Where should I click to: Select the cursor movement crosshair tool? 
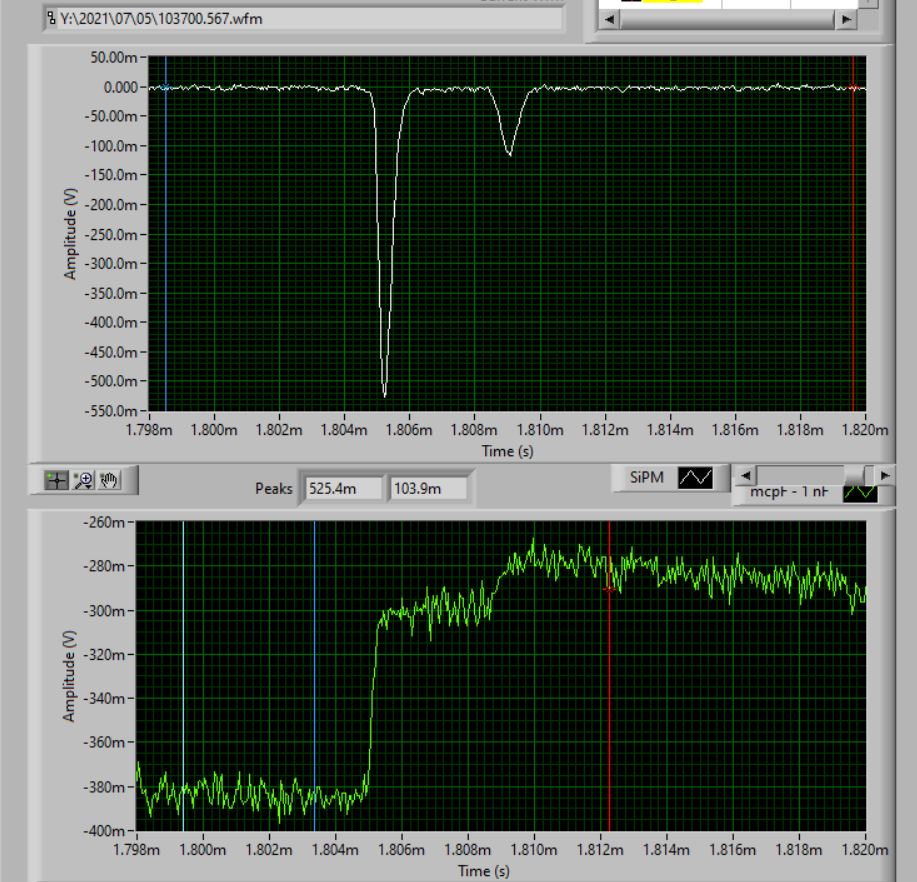pyautogui.click(x=57, y=480)
